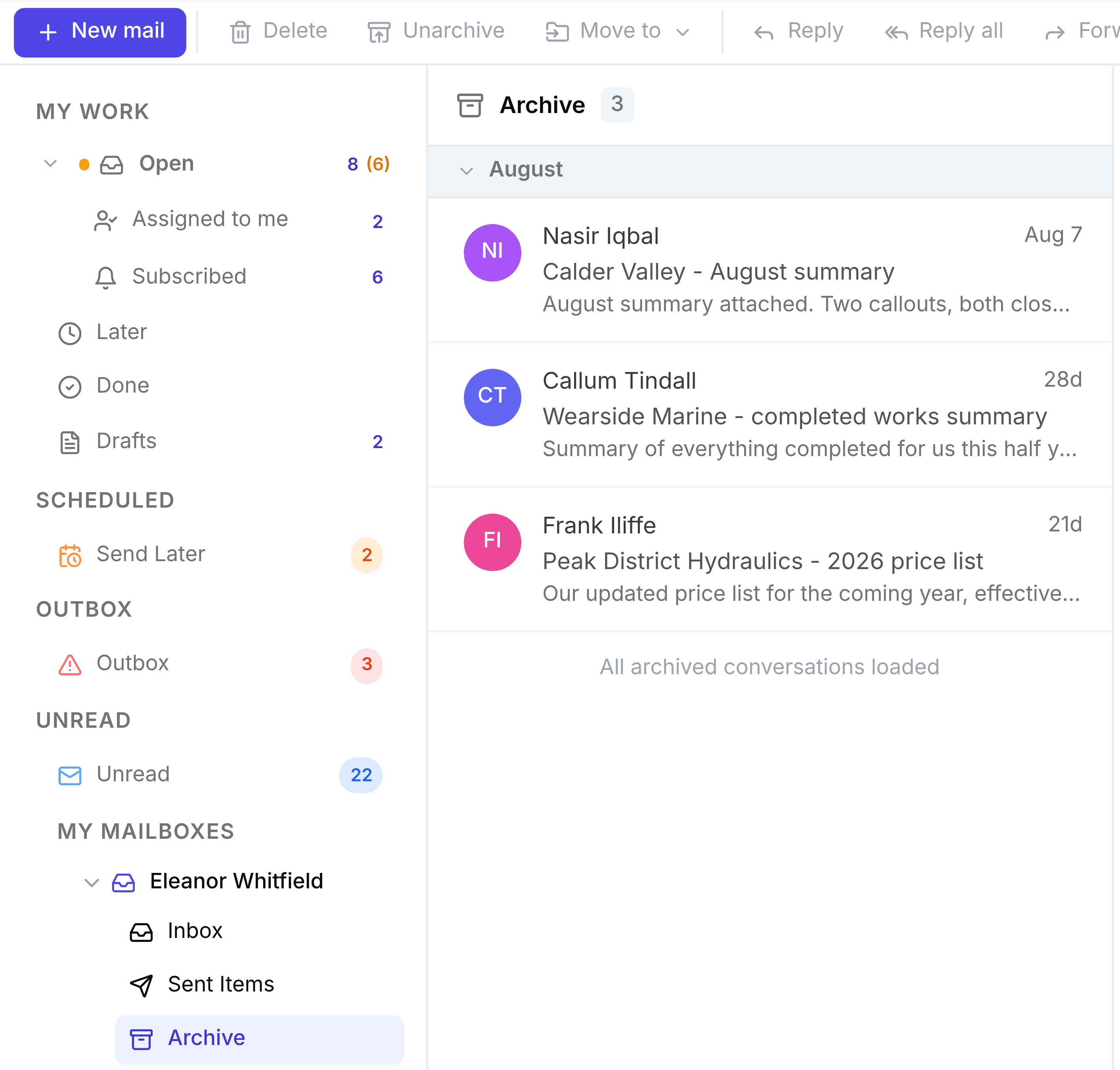Click the Delete trash icon
1120x1070 pixels.
(240, 32)
